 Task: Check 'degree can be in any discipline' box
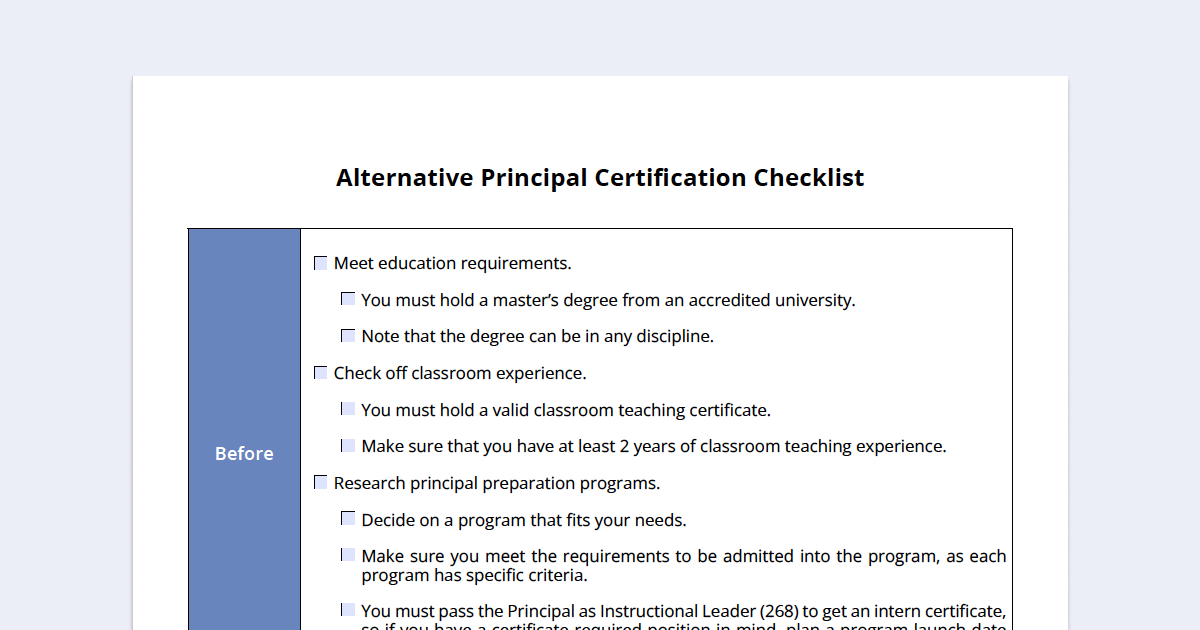click(348, 336)
